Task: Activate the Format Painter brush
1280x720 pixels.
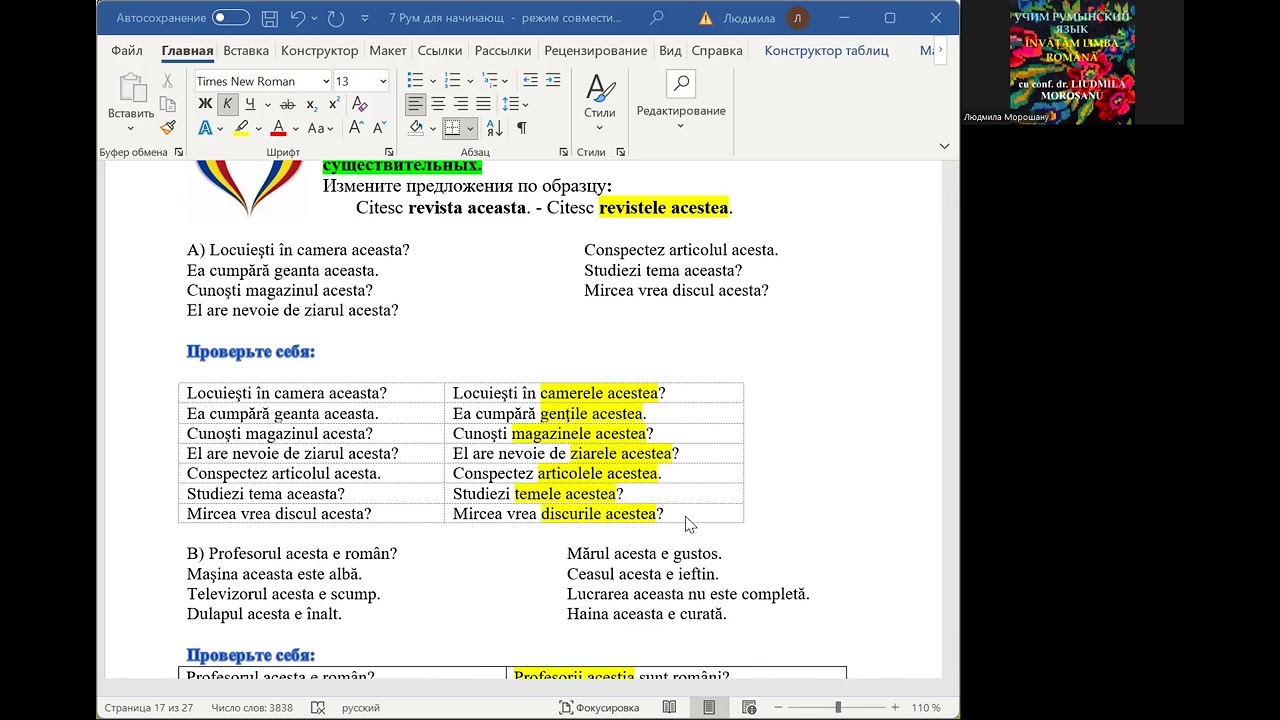Action: 168,128
